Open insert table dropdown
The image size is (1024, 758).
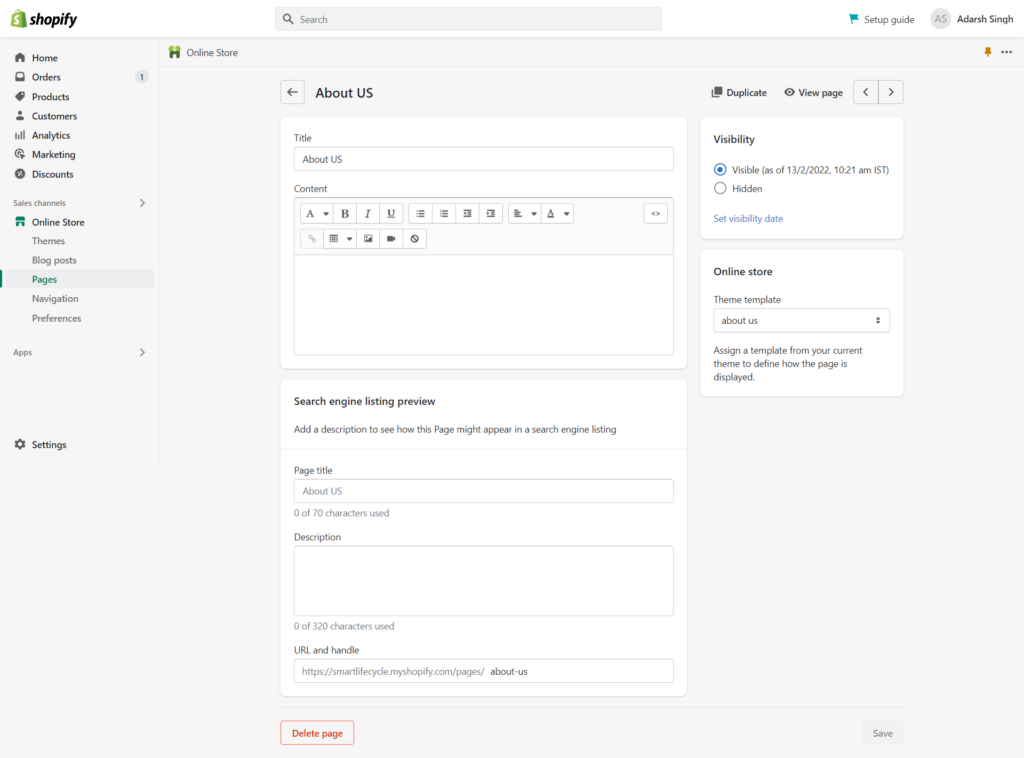pos(340,239)
